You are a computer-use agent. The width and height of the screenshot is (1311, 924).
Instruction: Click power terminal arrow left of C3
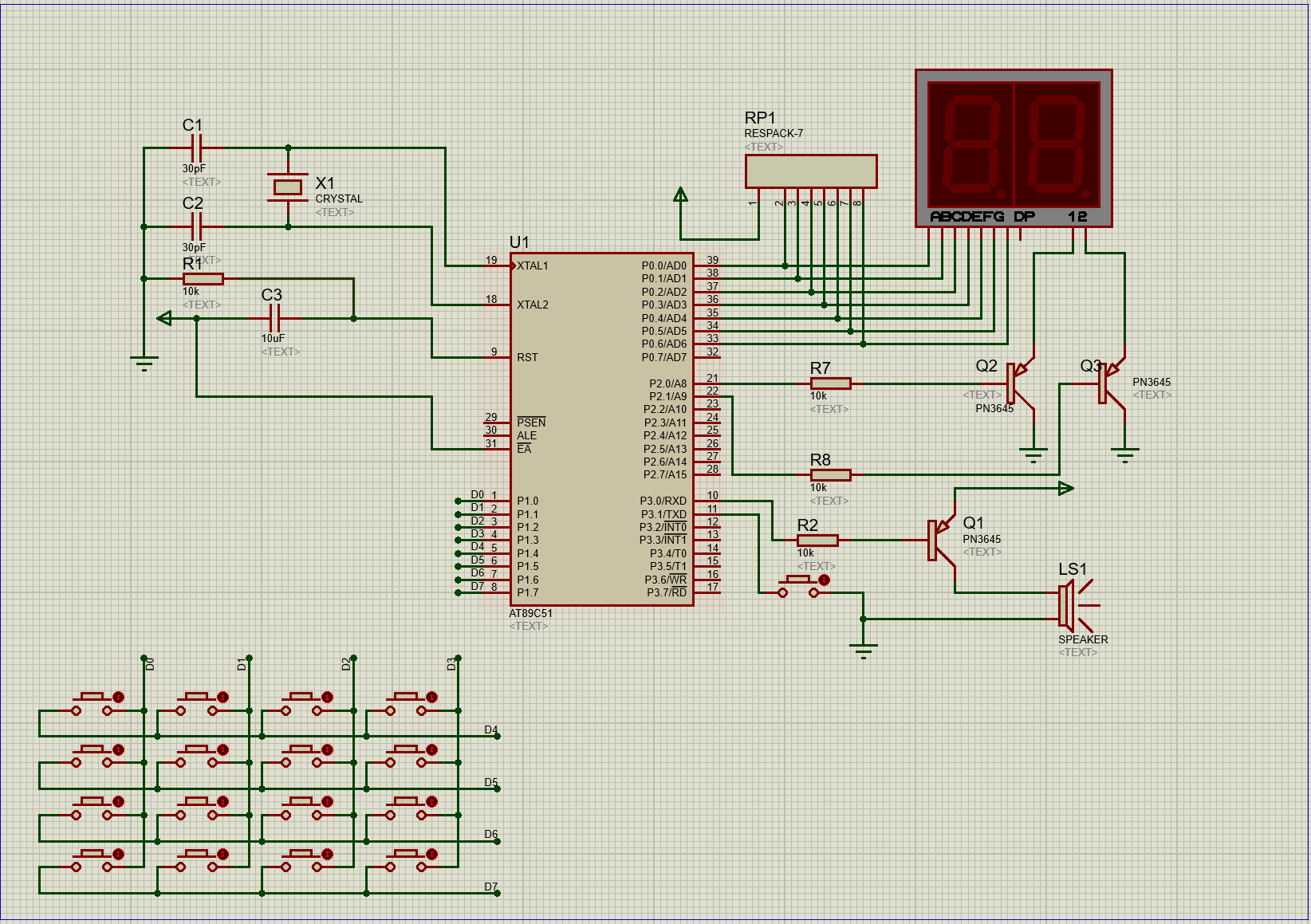pos(165,319)
